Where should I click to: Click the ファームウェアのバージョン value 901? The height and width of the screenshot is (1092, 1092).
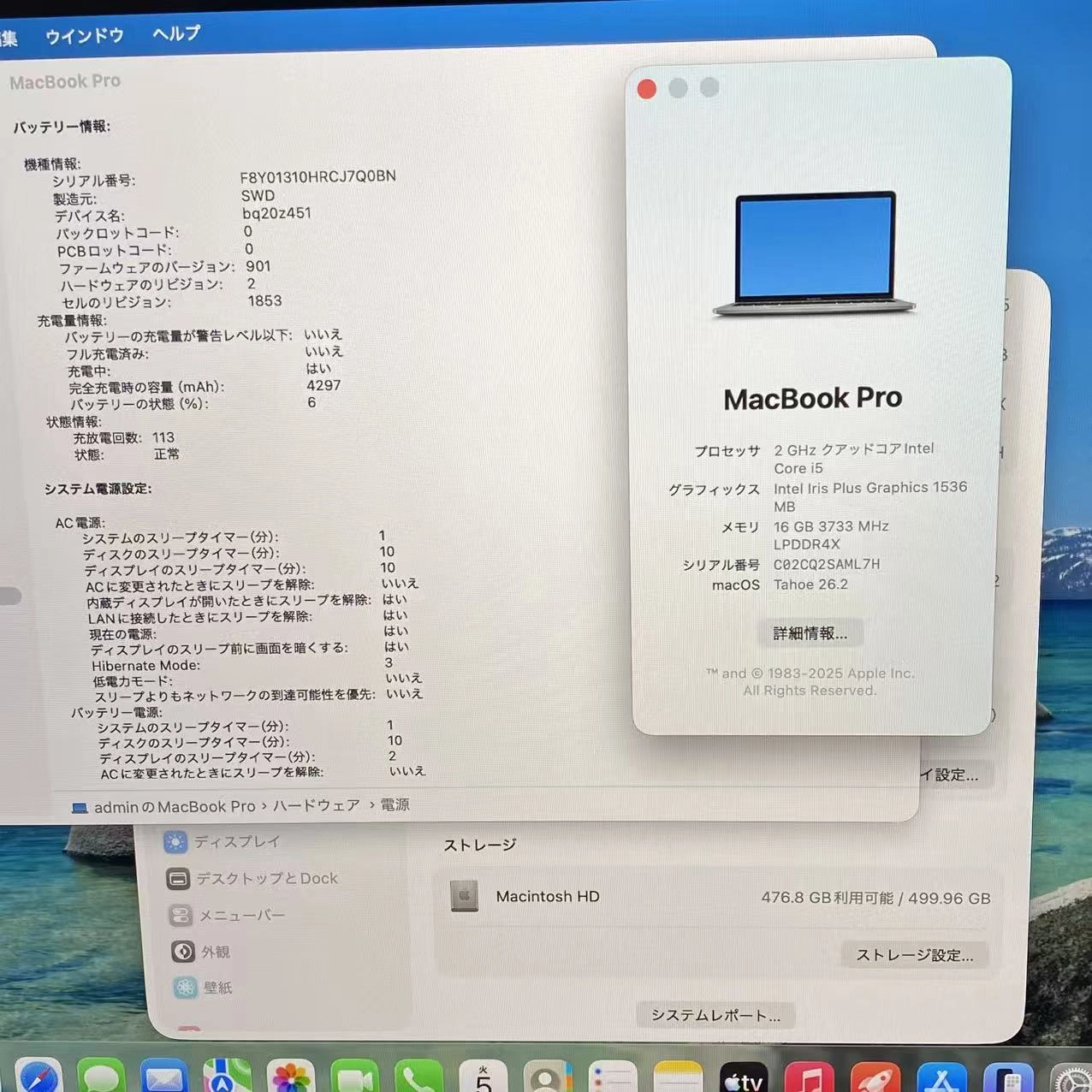tap(258, 266)
